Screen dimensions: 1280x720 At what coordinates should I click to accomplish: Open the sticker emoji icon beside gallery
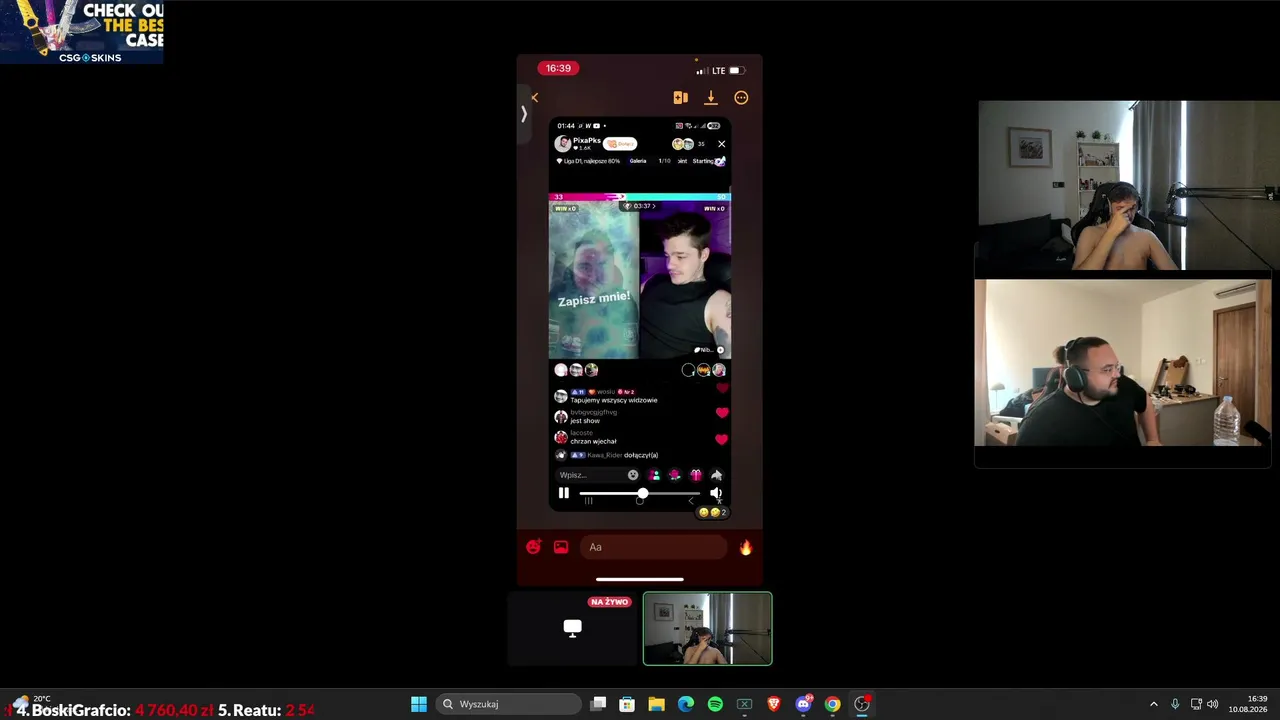[534, 547]
